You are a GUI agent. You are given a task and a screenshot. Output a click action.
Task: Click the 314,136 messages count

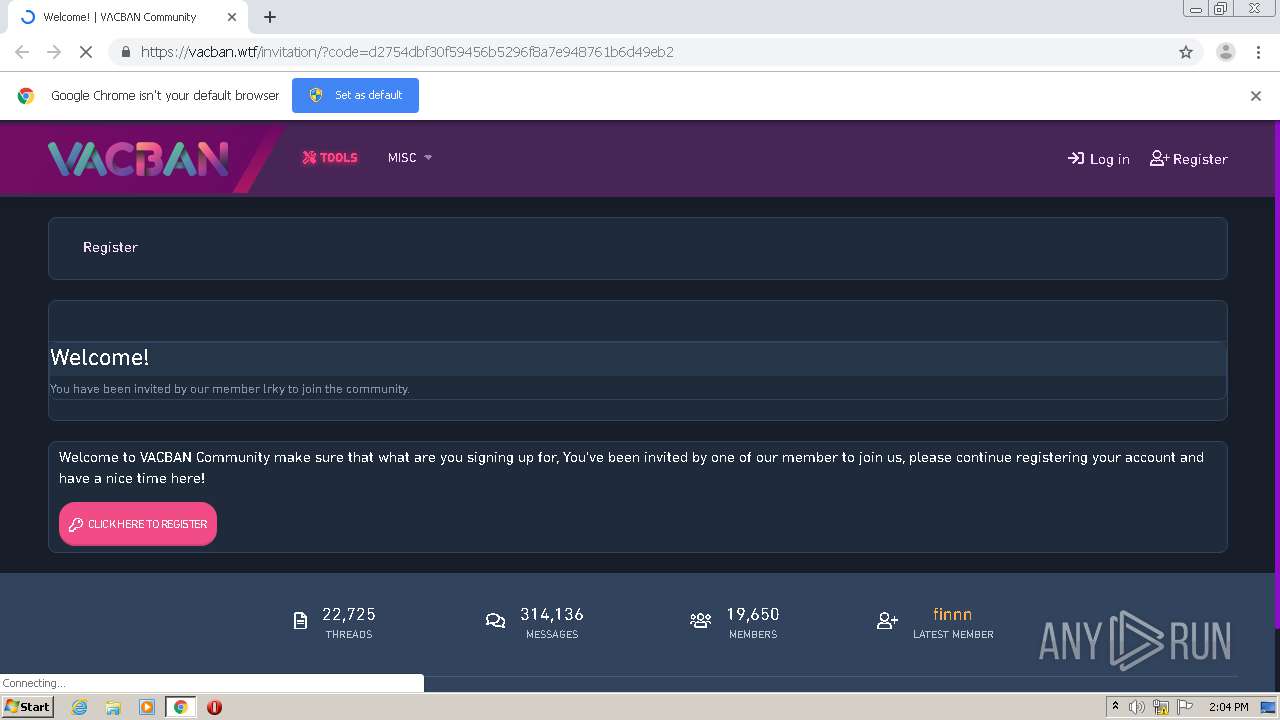[x=552, y=614]
